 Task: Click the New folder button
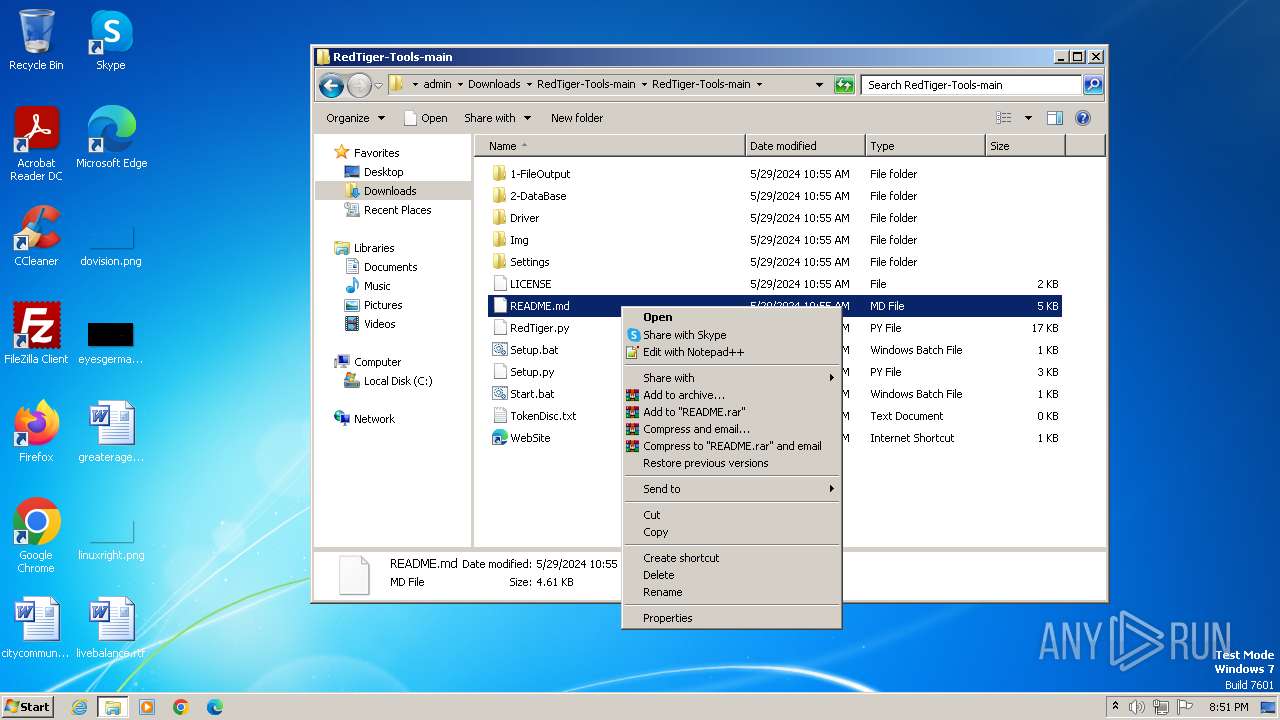point(577,118)
